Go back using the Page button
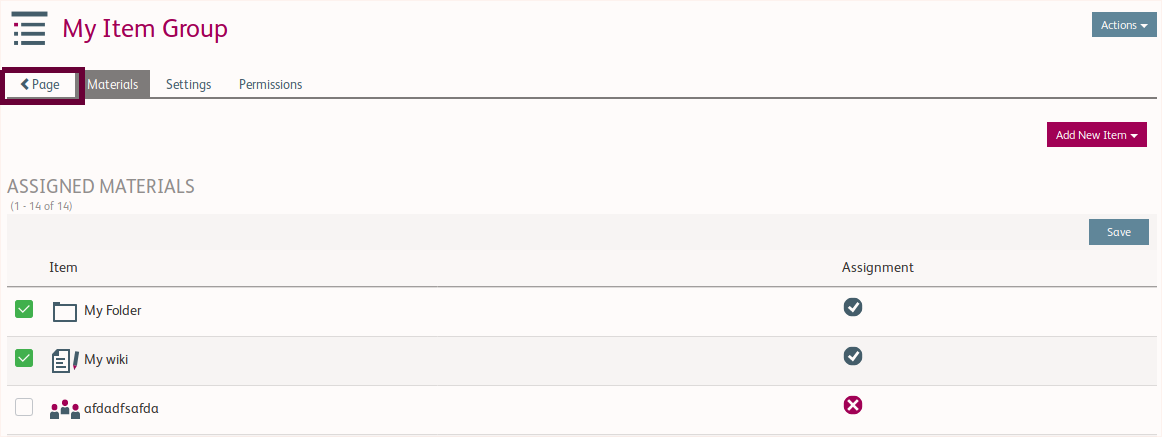This screenshot has width=1164, height=437. click(x=41, y=85)
